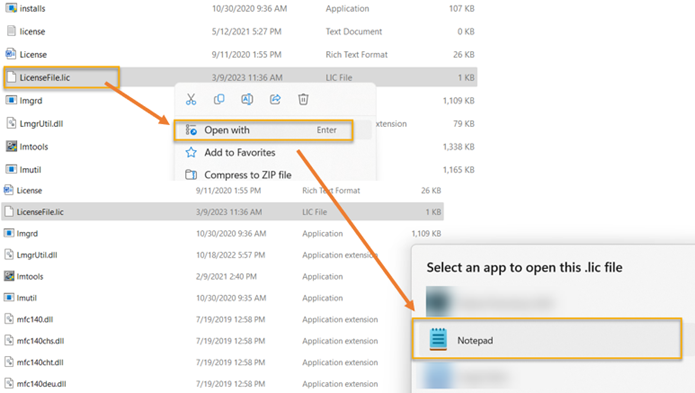Click Application extension type of mfc140deu.dll

(340, 384)
